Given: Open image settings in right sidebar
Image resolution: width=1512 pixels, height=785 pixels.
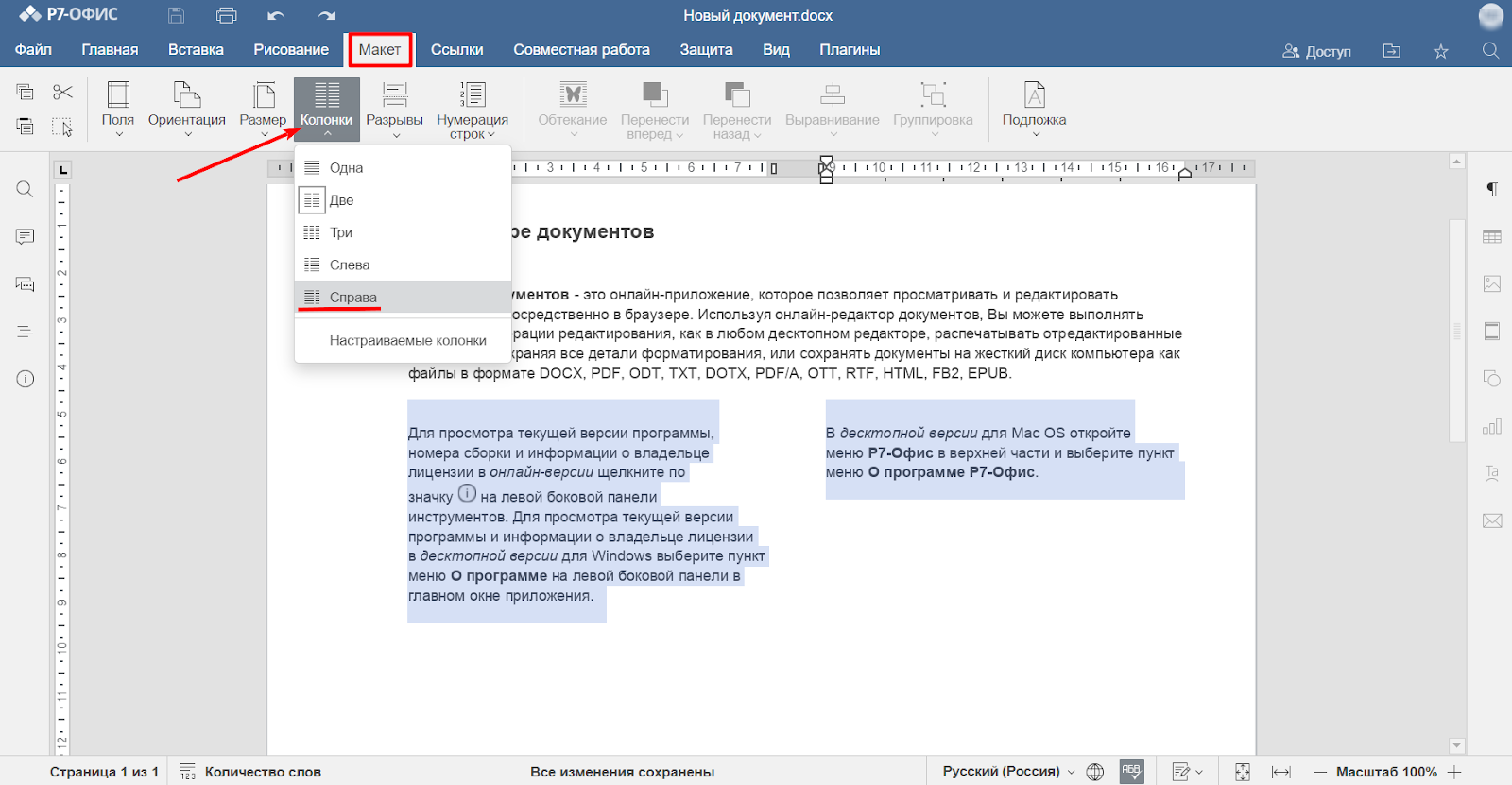Looking at the screenshot, I should [1492, 283].
